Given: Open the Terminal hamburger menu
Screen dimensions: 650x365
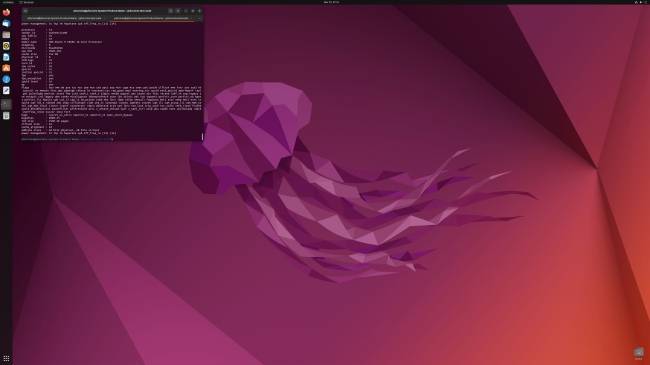Looking at the screenshot, I should (178, 11).
